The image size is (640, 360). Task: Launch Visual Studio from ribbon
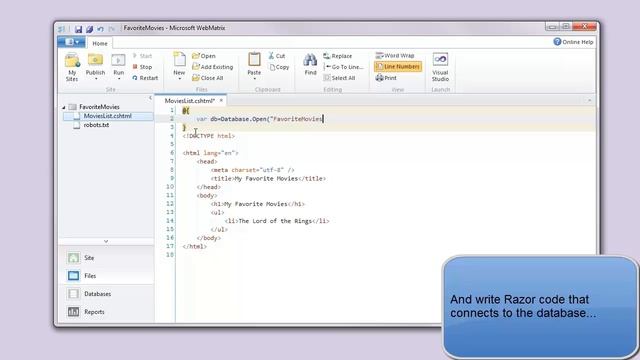[440, 67]
